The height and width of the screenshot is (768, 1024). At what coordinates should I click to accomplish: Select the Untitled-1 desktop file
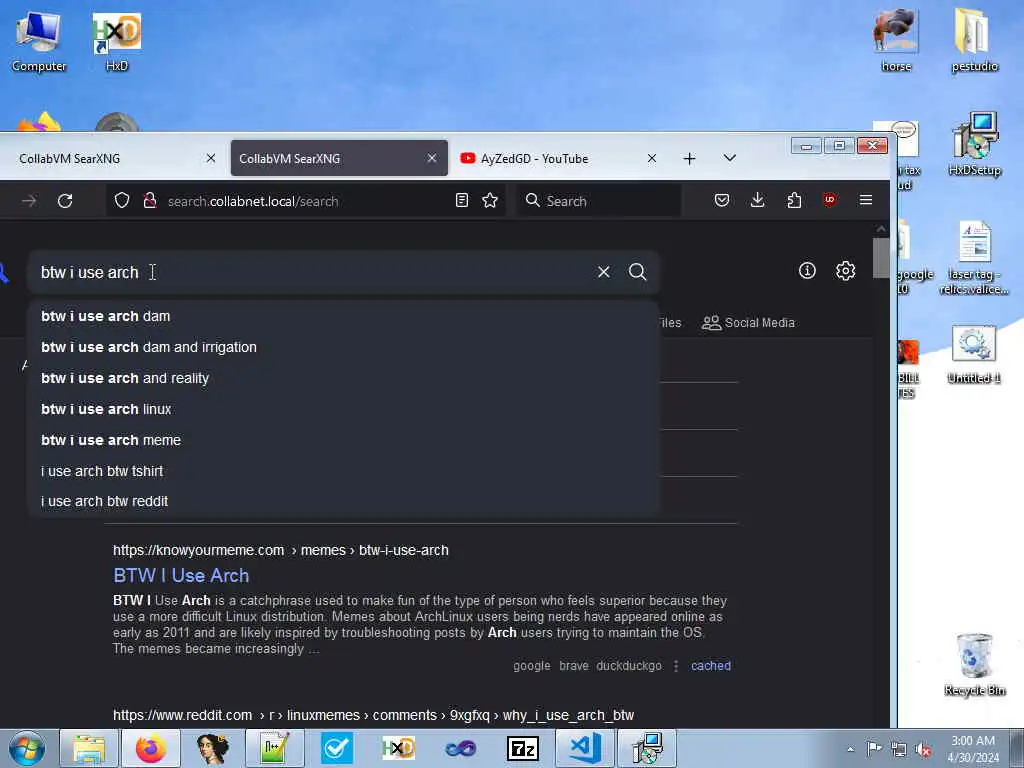[x=974, y=355]
